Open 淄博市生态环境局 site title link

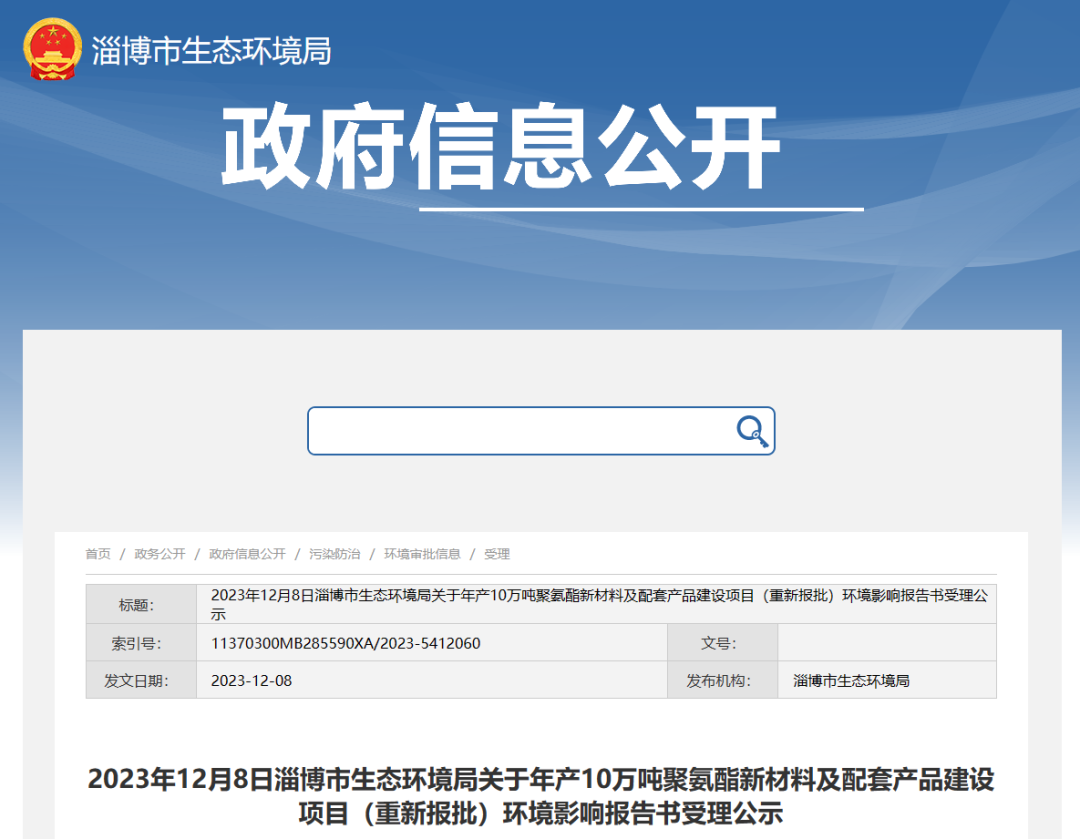pyautogui.click(x=211, y=50)
